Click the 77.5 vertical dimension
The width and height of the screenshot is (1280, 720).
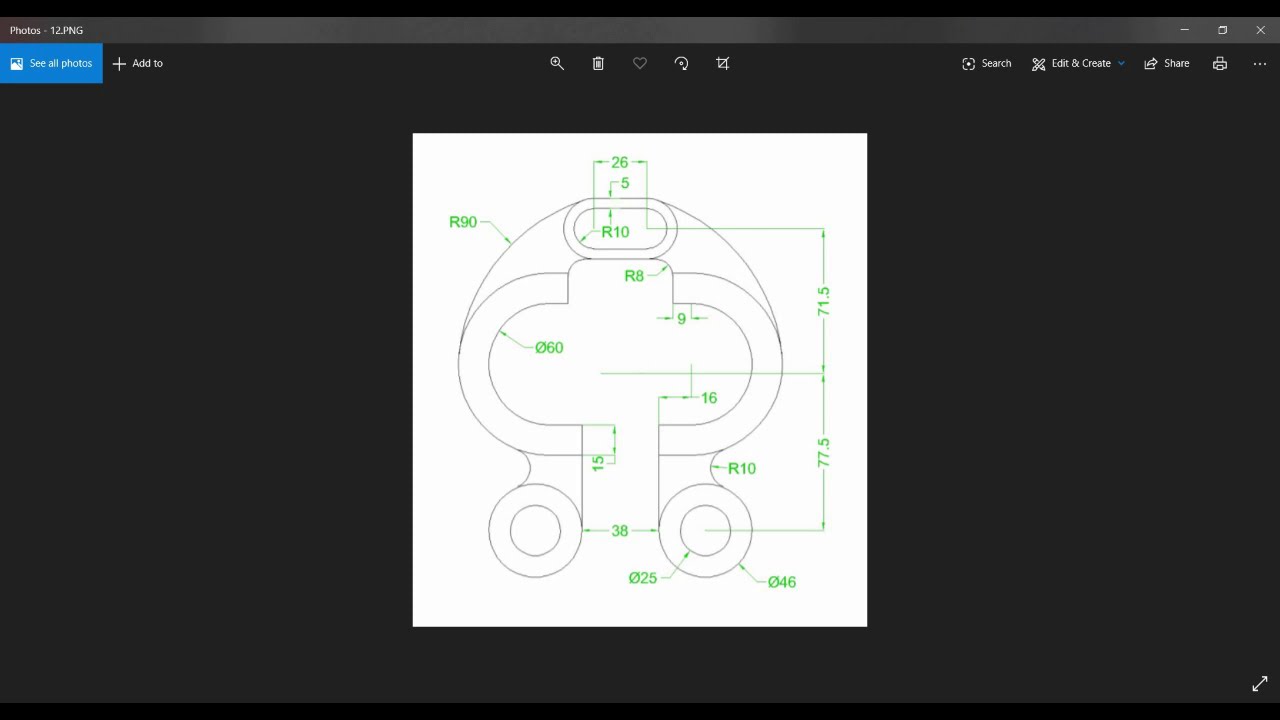point(824,452)
